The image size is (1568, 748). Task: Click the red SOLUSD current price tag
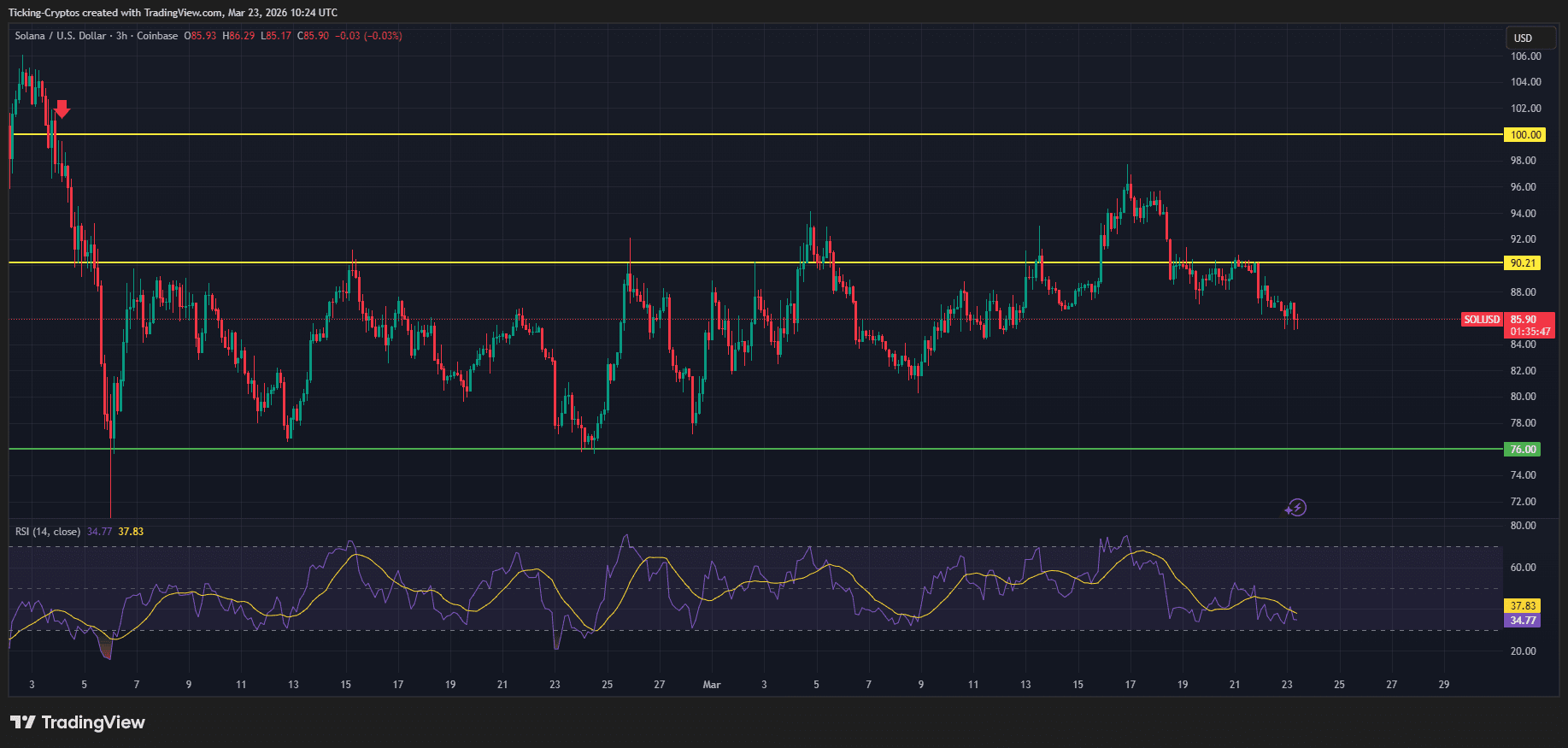pyautogui.click(x=1482, y=320)
